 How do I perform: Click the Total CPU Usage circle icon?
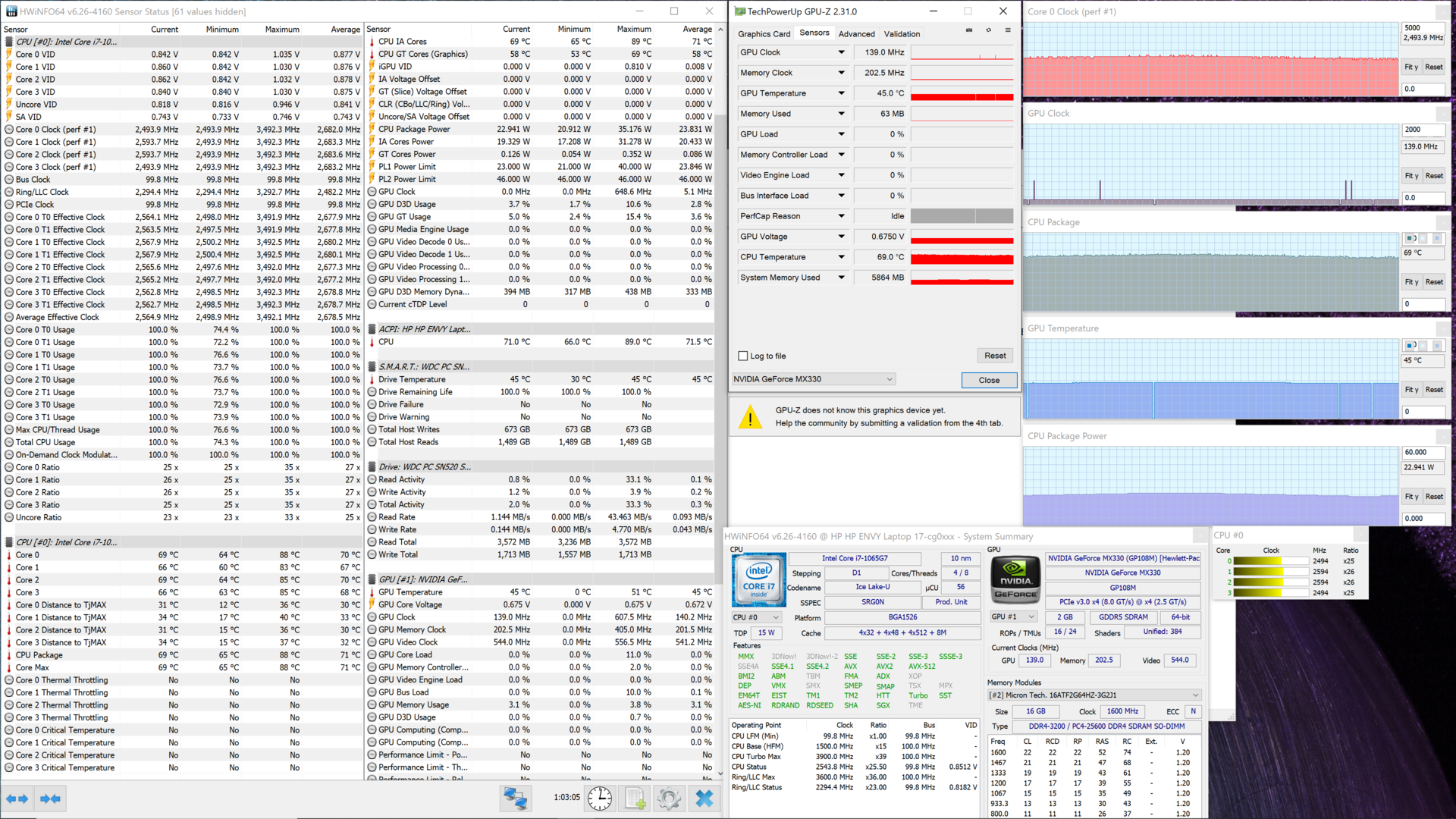coord(9,443)
